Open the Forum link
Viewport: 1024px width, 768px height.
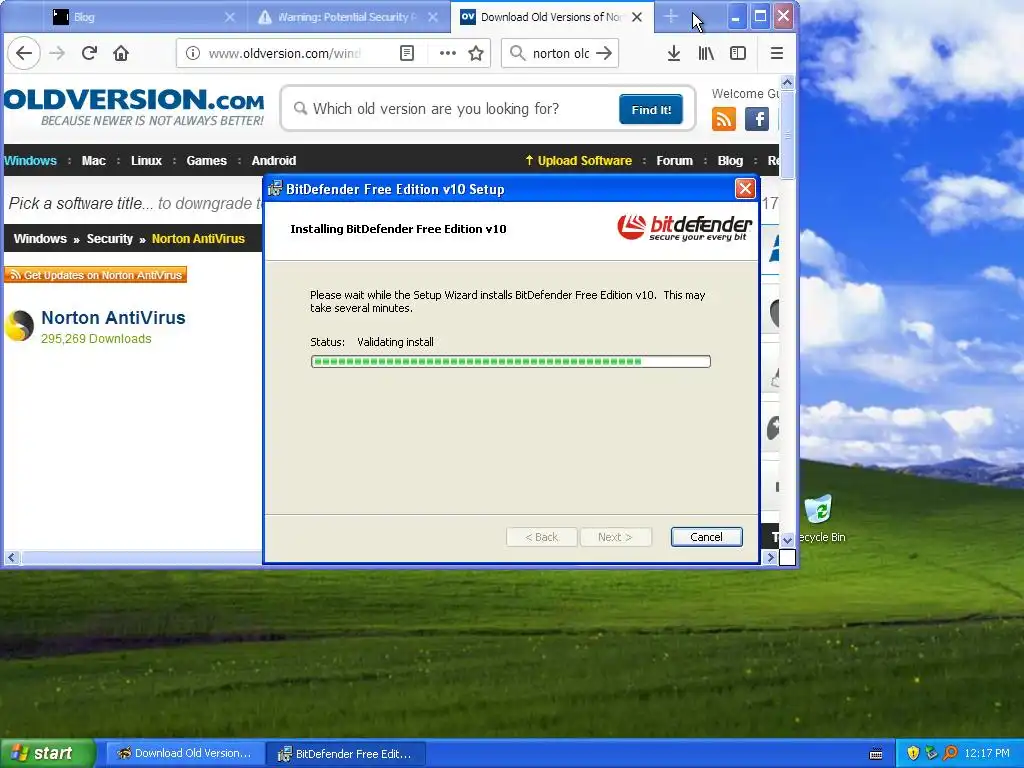(x=675, y=161)
